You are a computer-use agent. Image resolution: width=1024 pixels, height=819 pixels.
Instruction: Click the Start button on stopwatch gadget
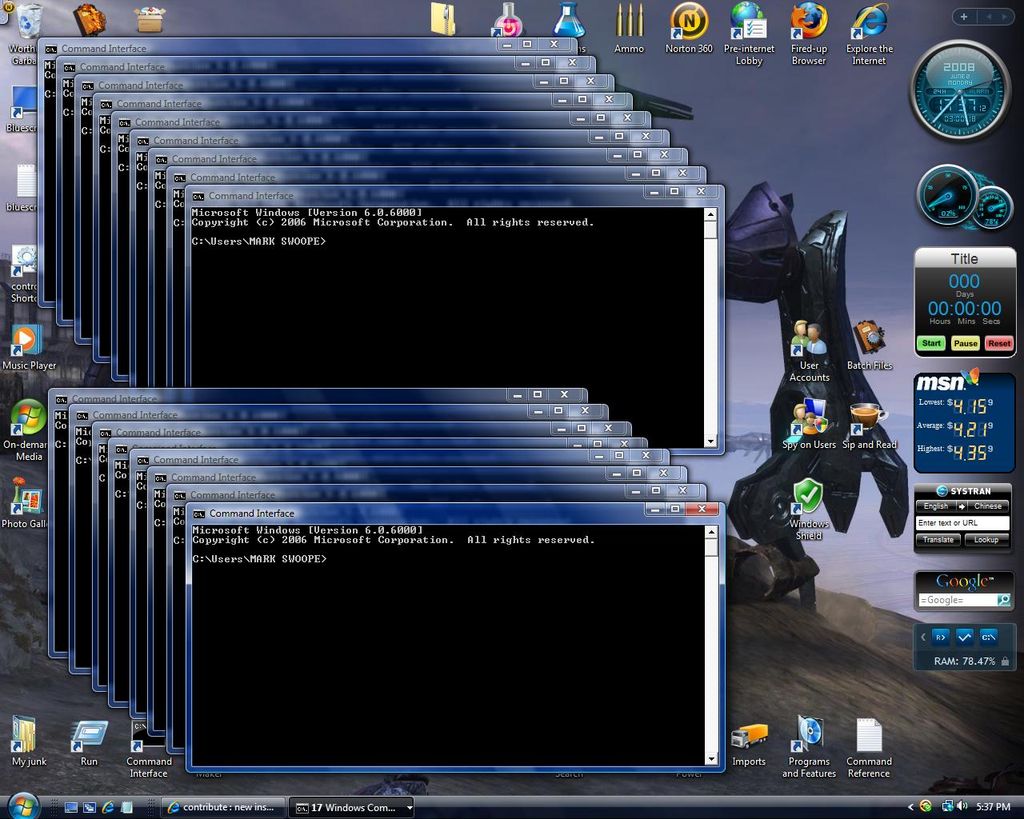(931, 344)
